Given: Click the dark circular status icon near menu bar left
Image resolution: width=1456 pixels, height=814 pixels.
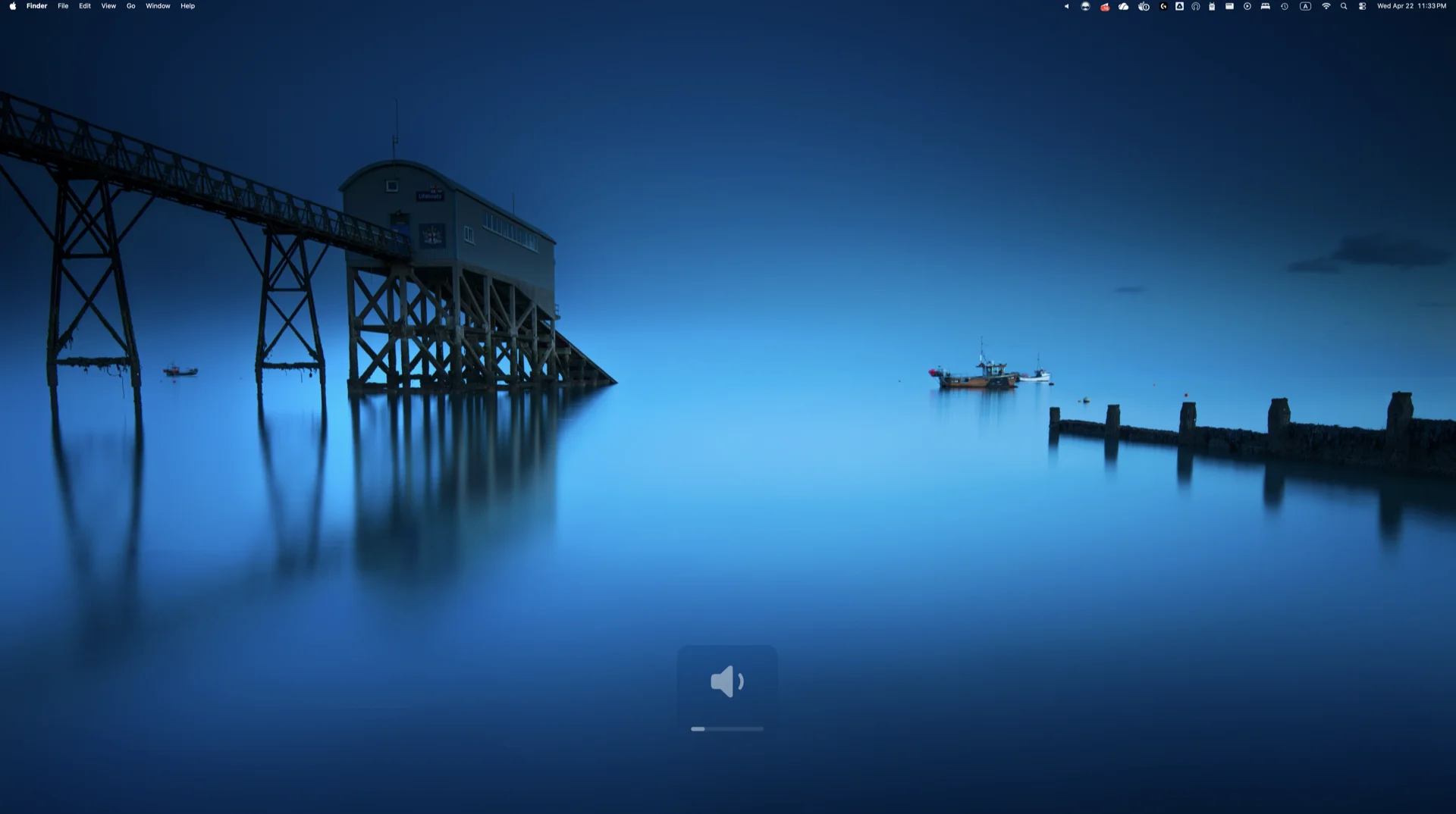Looking at the screenshot, I should pos(1084,6).
